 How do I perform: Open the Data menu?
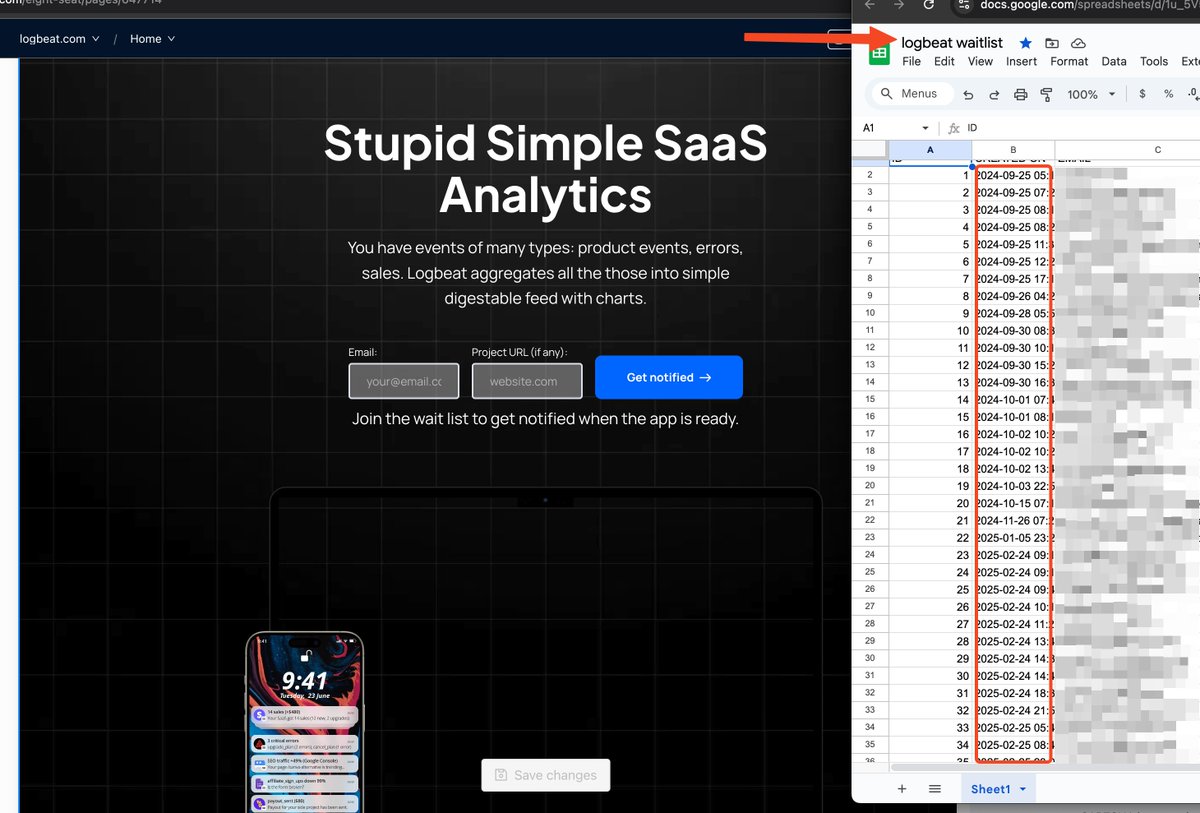(x=1114, y=61)
